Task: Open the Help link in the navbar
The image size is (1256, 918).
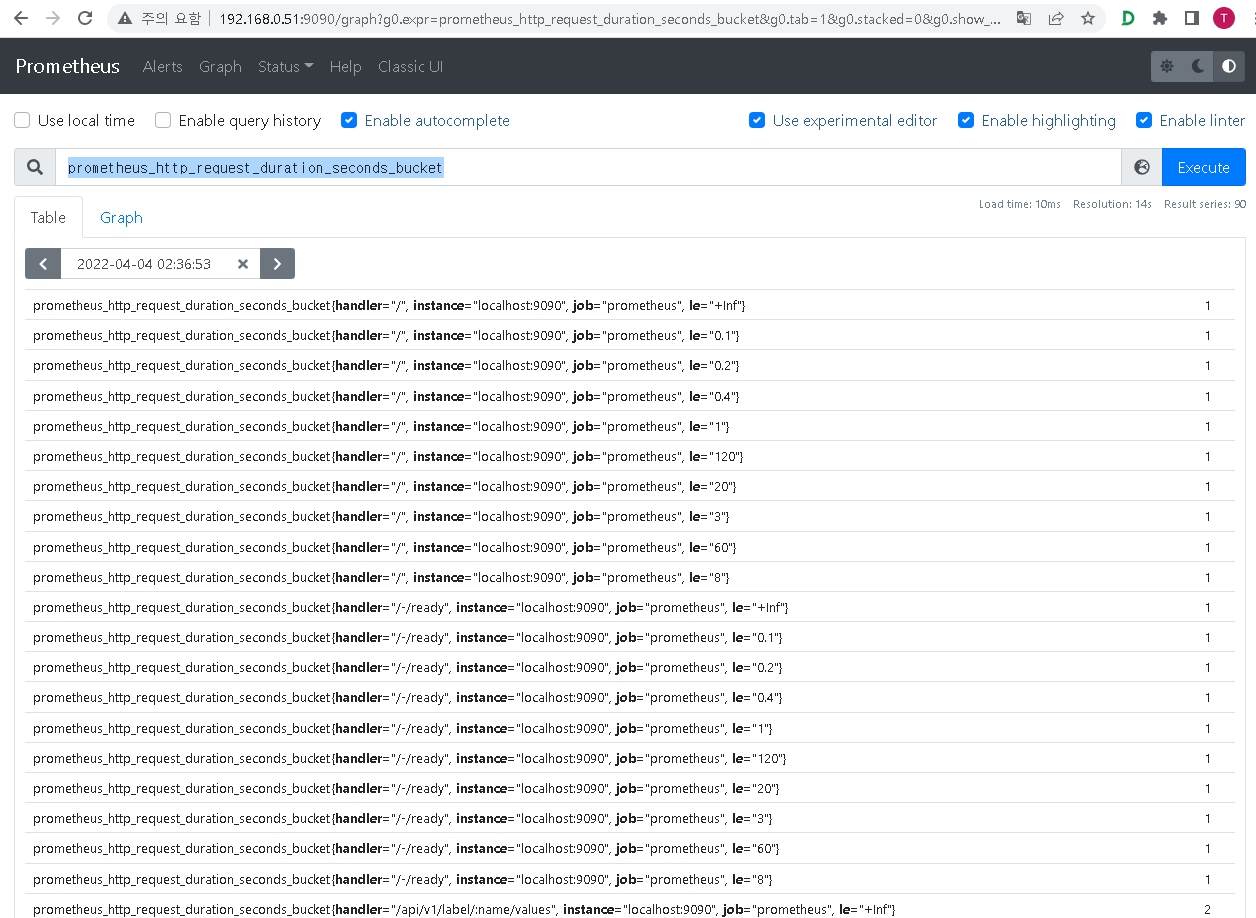Action: click(345, 67)
